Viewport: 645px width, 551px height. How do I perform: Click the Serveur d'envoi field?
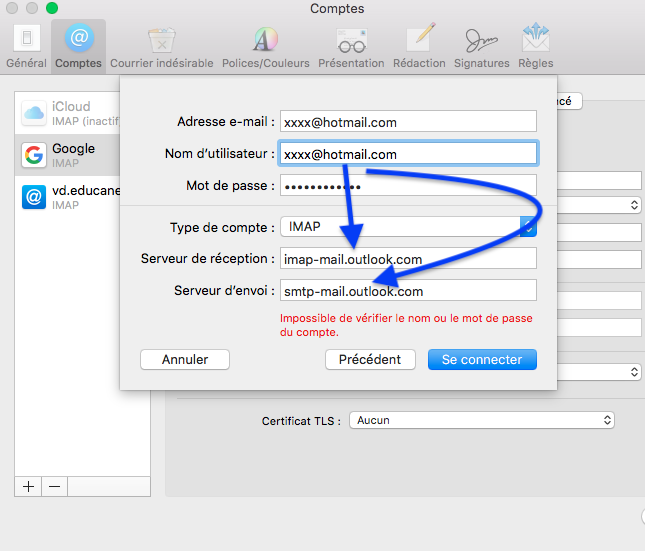(x=408, y=290)
